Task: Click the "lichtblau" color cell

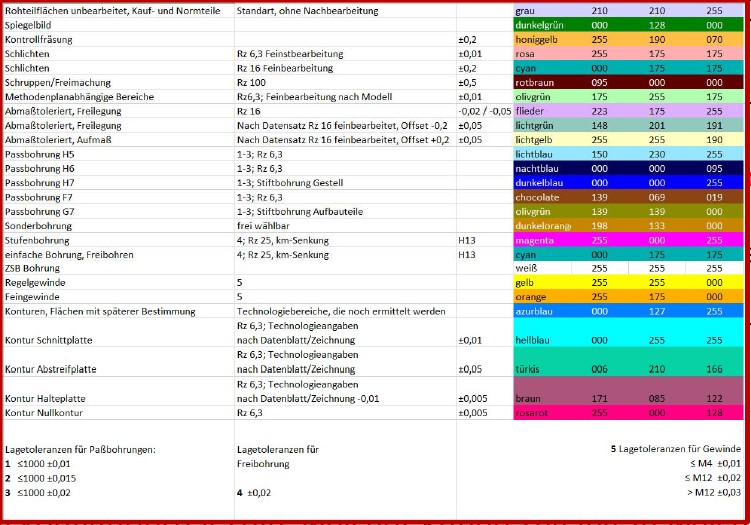Action: click(x=542, y=154)
